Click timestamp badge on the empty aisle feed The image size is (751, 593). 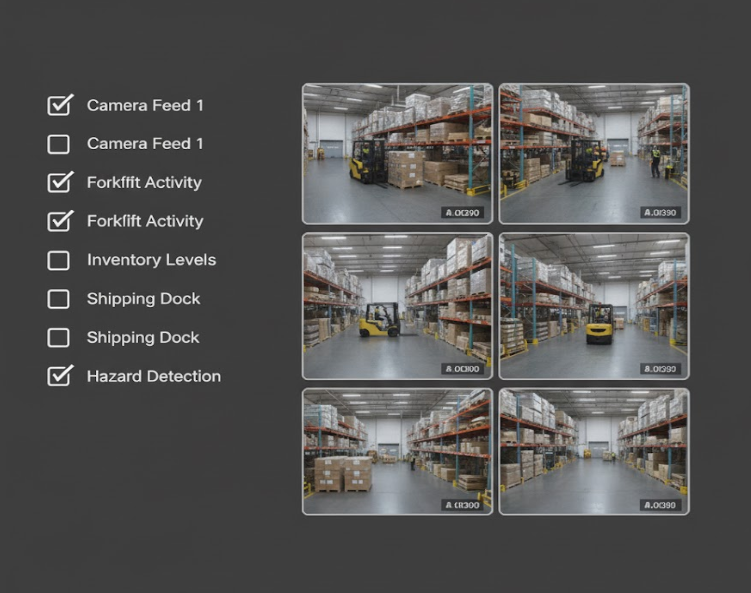tap(660, 505)
